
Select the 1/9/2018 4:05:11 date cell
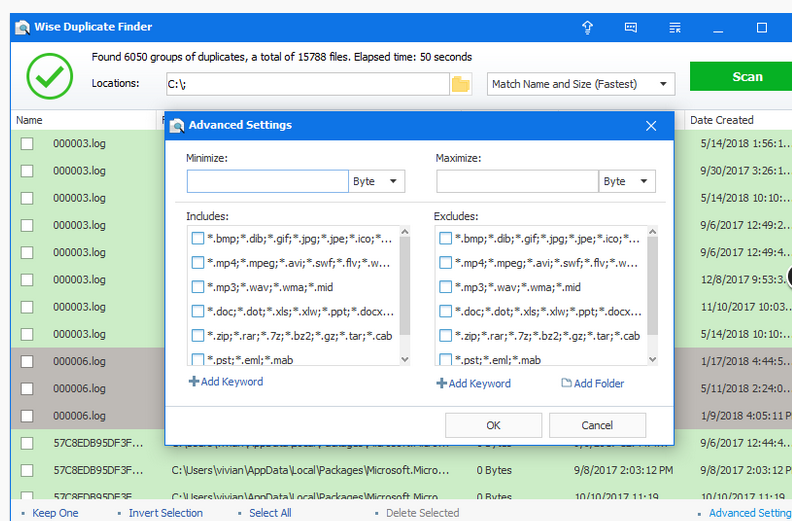746,416
